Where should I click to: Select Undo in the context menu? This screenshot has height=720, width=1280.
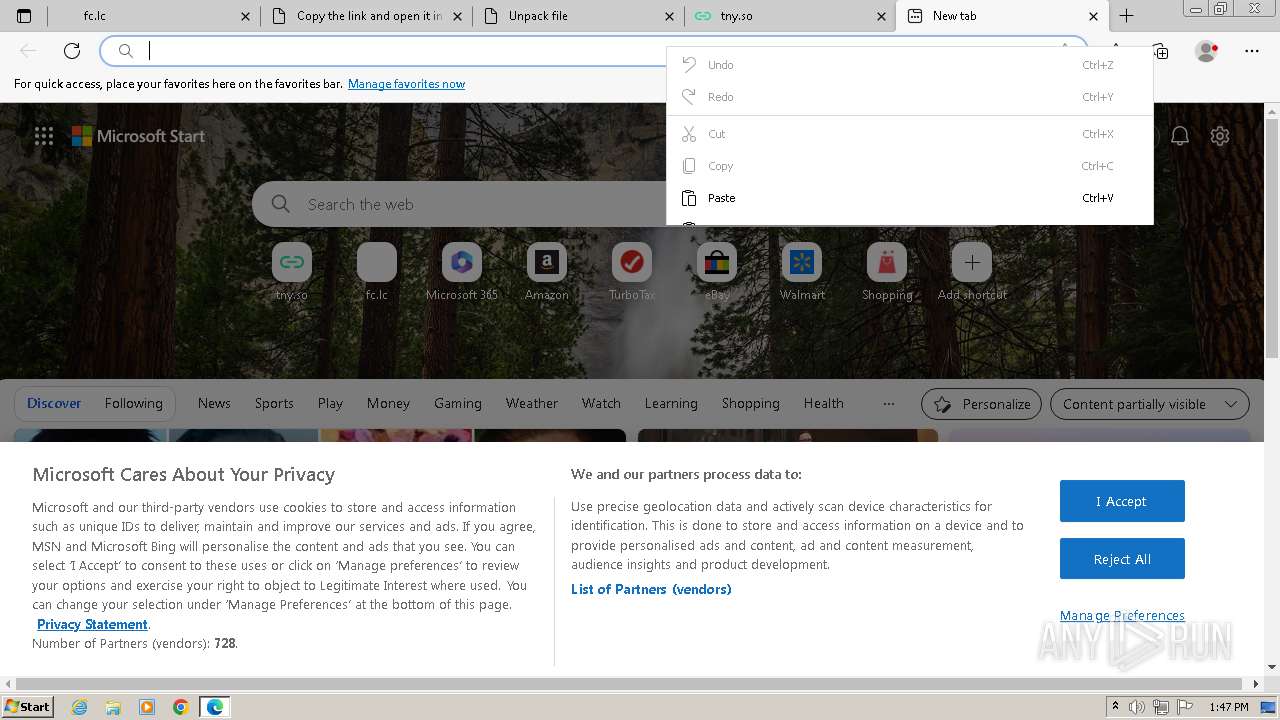pos(910,65)
